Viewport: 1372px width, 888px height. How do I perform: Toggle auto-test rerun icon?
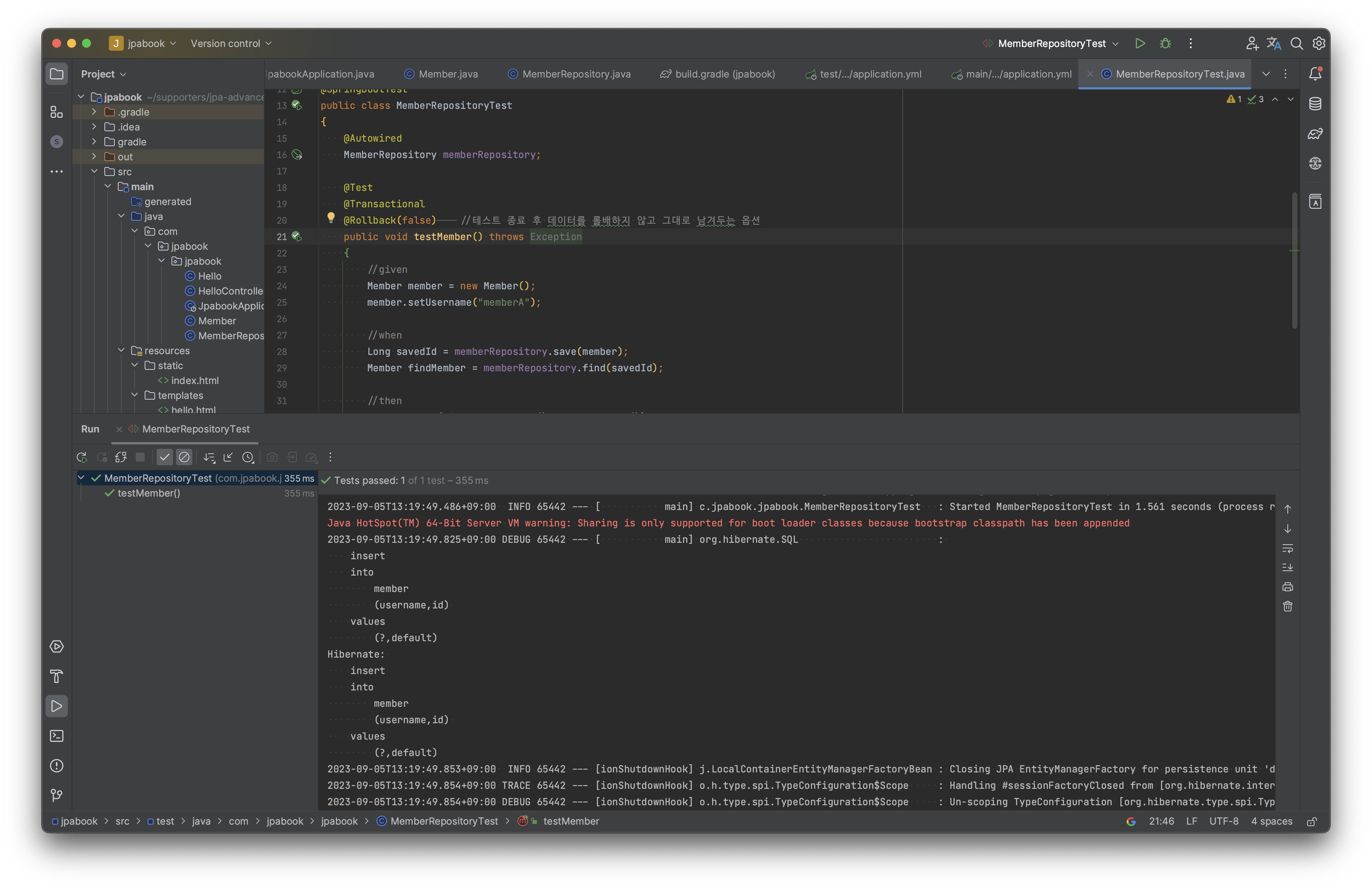tap(120, 457)
